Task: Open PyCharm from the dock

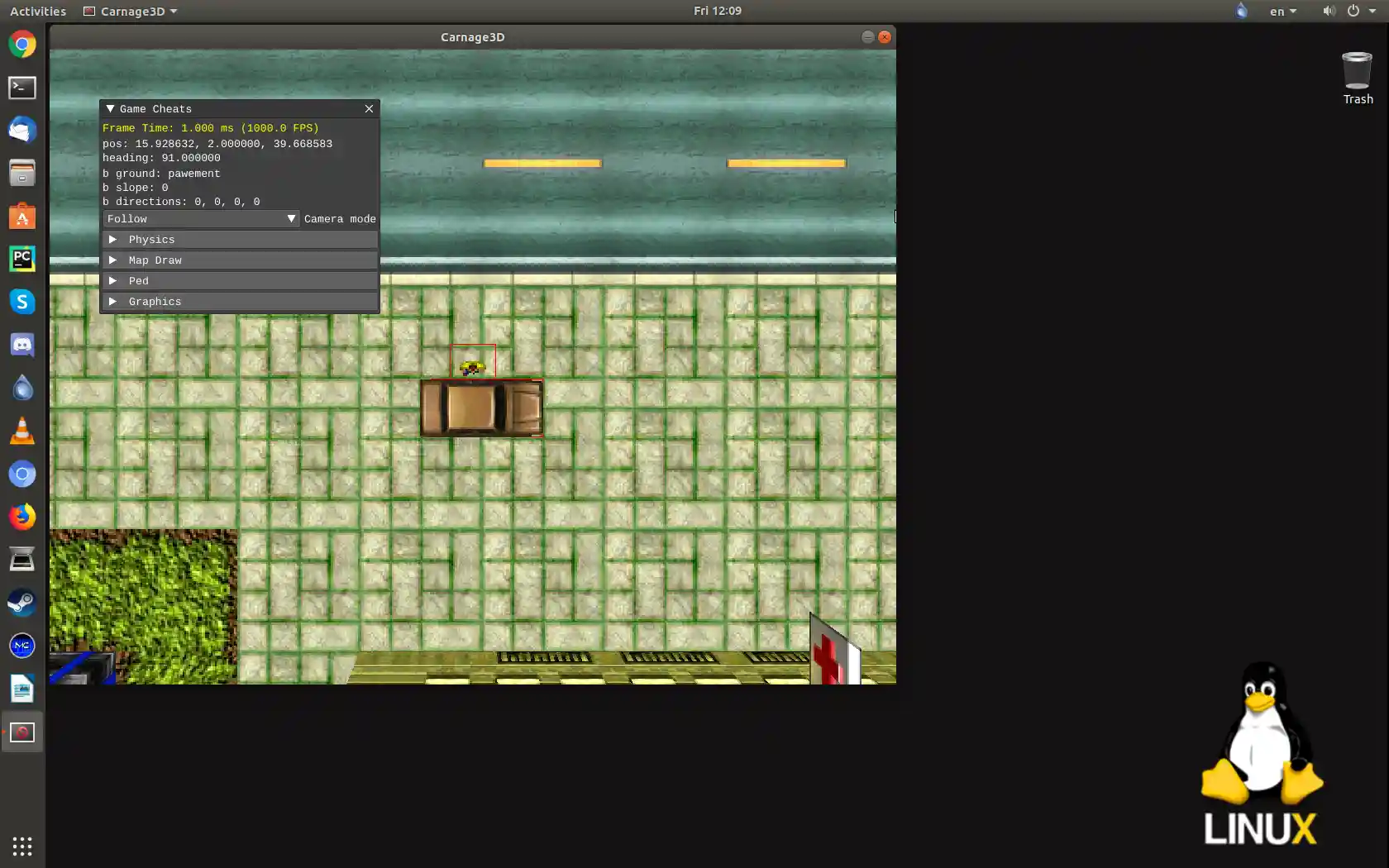Action: 21,259
